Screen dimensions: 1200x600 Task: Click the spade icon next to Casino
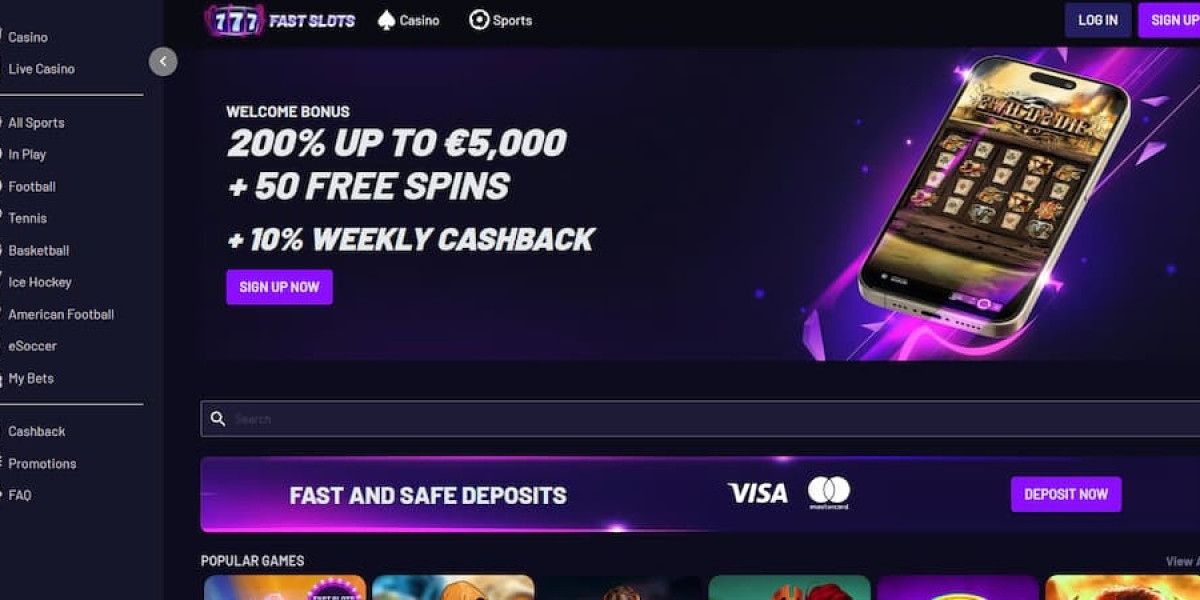click(x=386, y=20)
